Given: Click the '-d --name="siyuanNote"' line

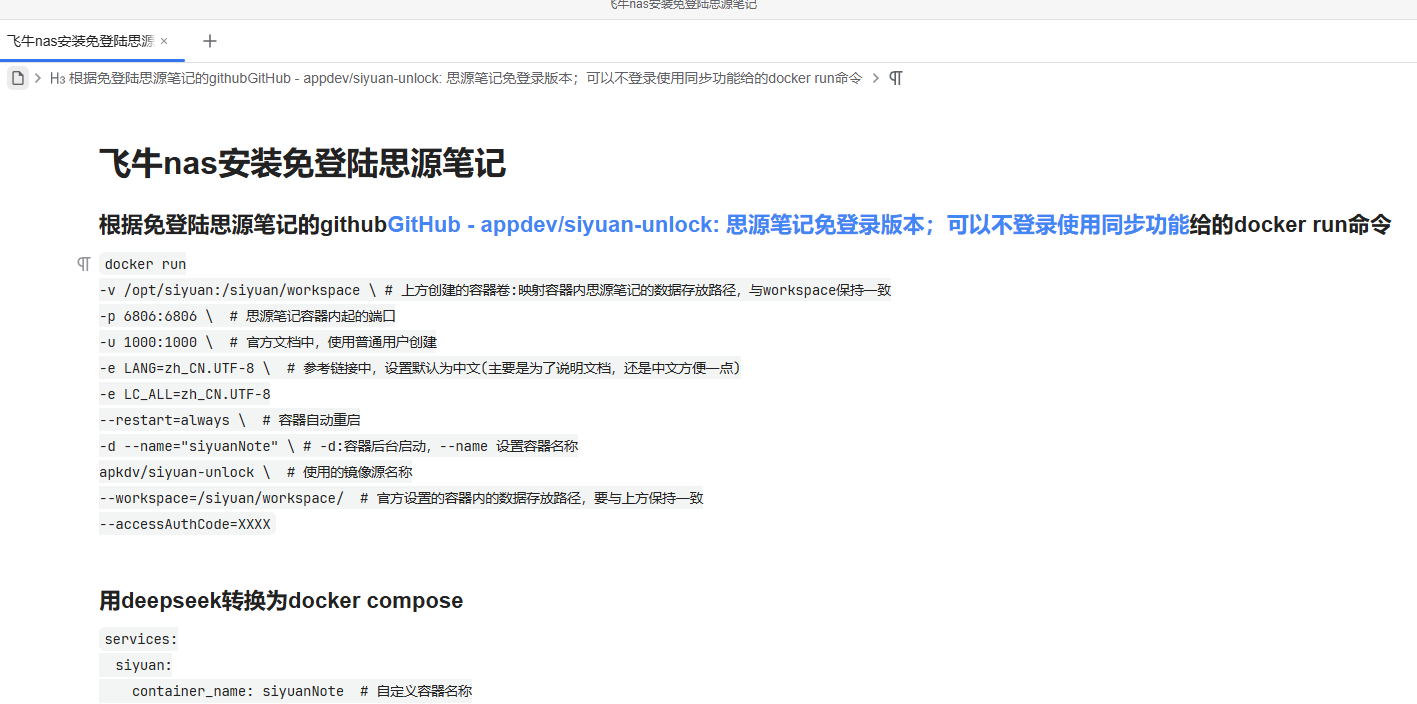Looking at the screenshot, I should coord(339,446).
